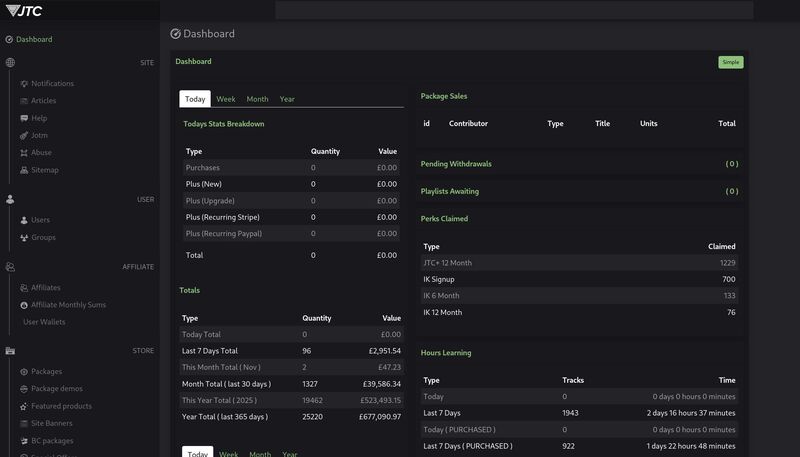Click Package Sales heading
The image size is (800, 457).
pyautogui.click(x=444, y=96)
